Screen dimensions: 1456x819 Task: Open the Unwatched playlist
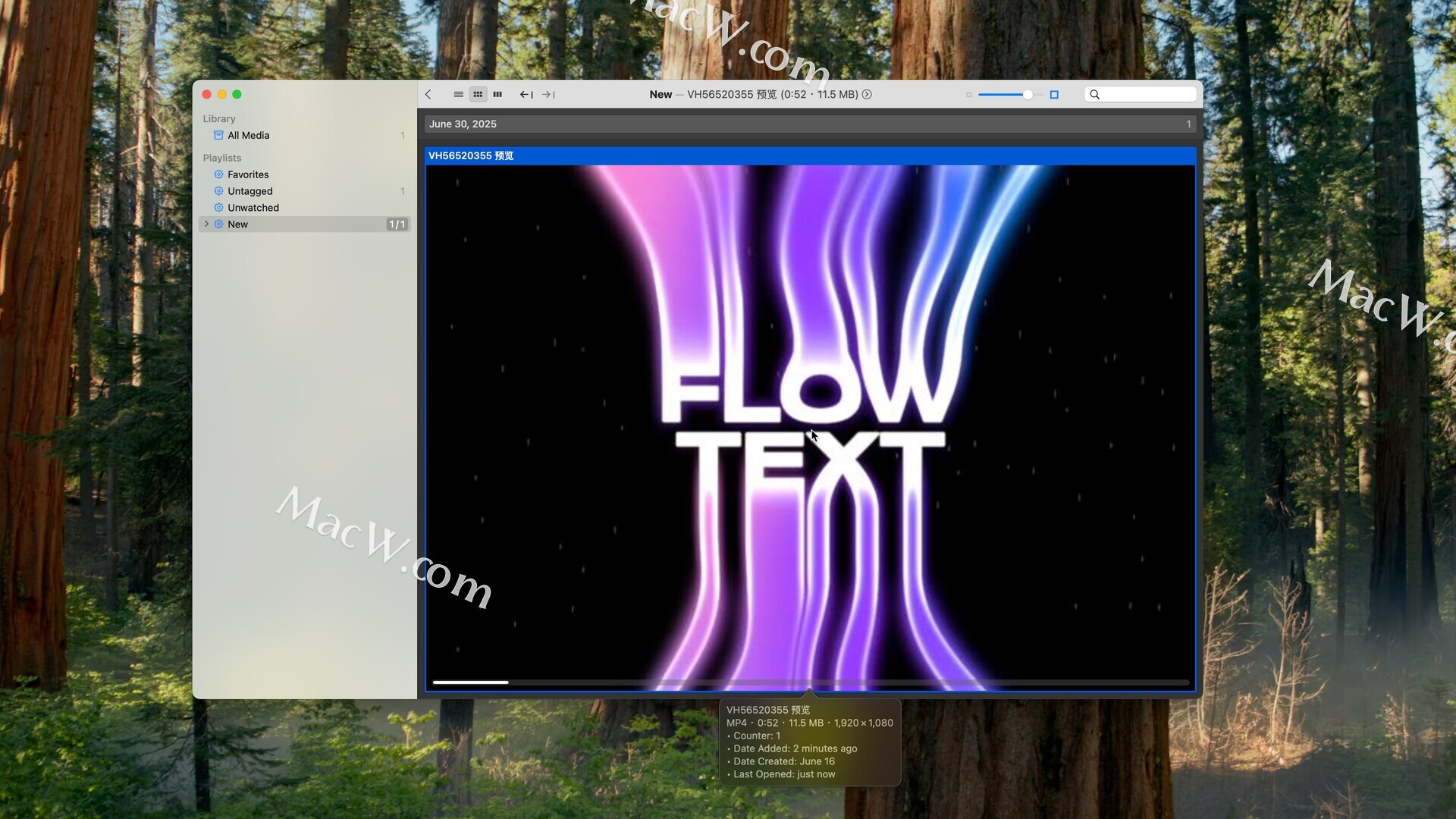pyautogui.click(x=304, y=208)
